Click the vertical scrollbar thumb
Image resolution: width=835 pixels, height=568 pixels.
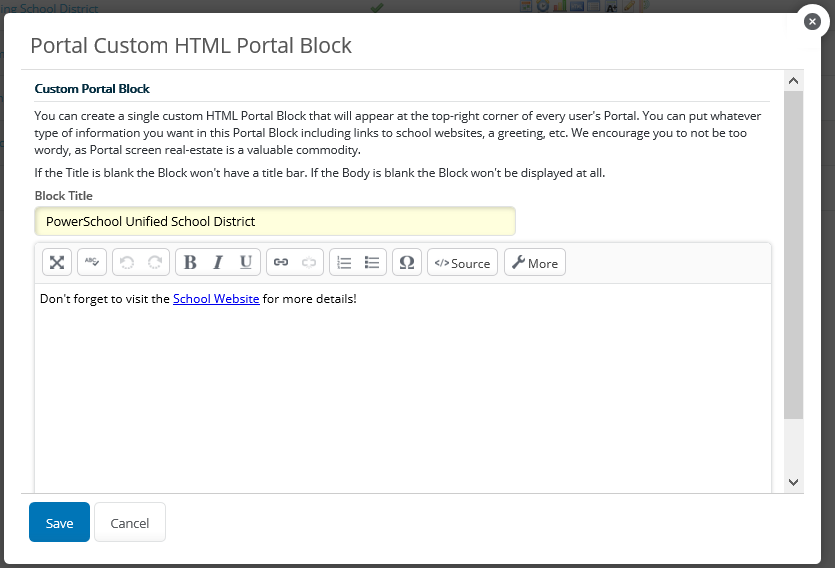[793, 254]
